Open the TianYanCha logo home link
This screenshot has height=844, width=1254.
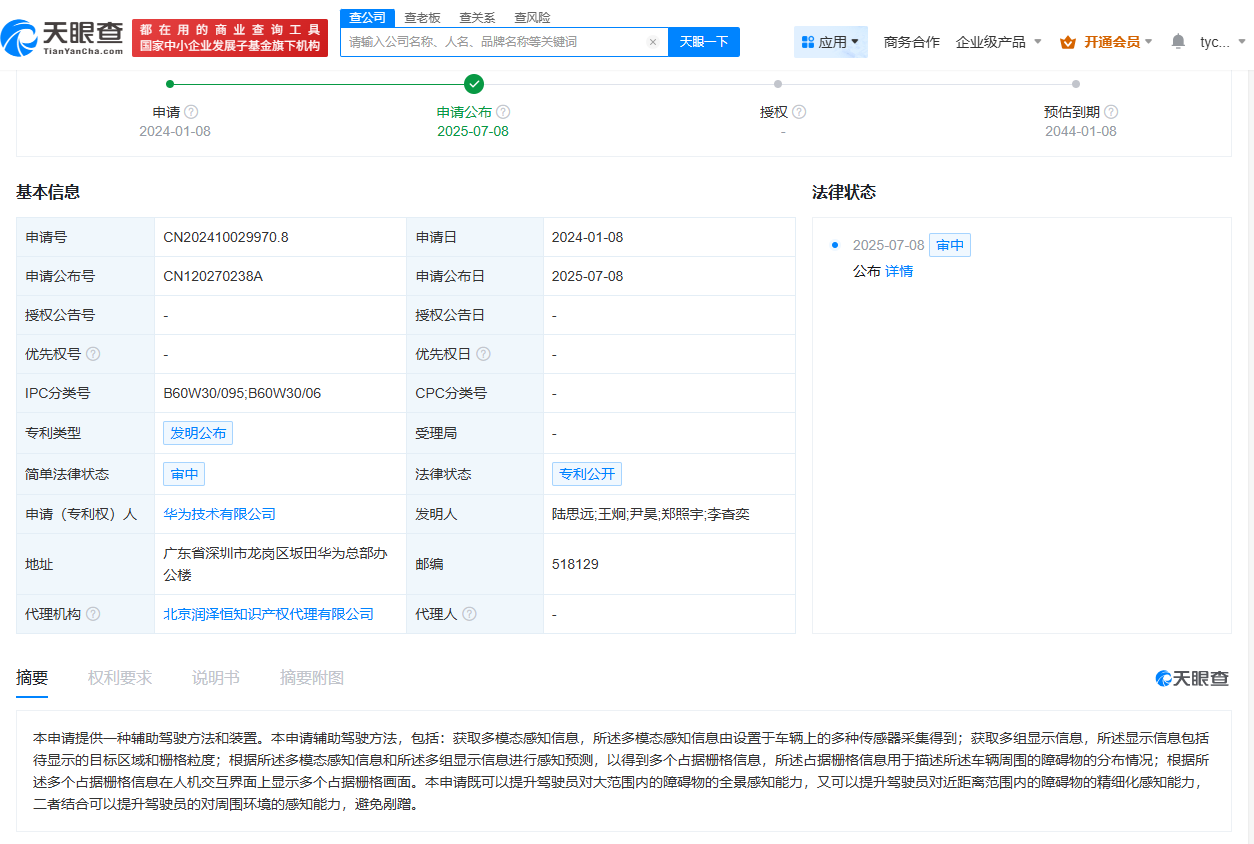pos(61,38)
